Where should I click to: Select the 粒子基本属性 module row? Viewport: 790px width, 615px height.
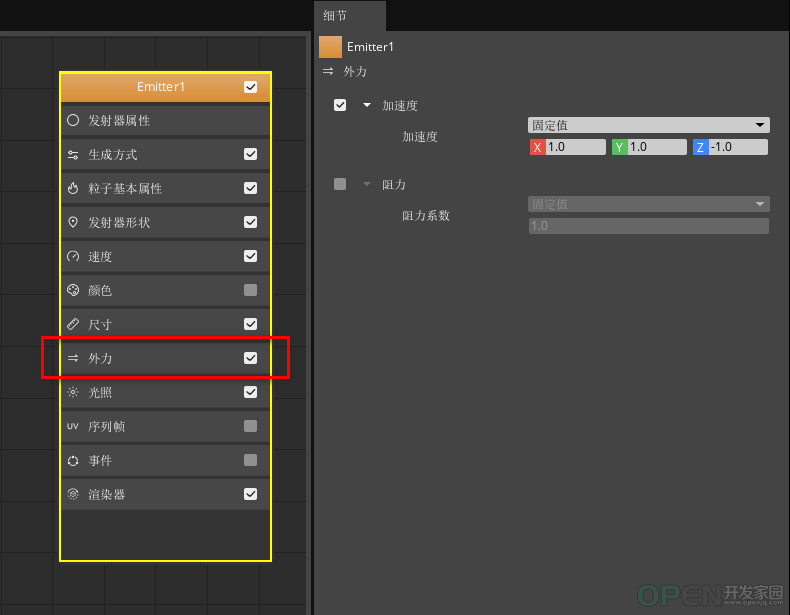(165, 188)
